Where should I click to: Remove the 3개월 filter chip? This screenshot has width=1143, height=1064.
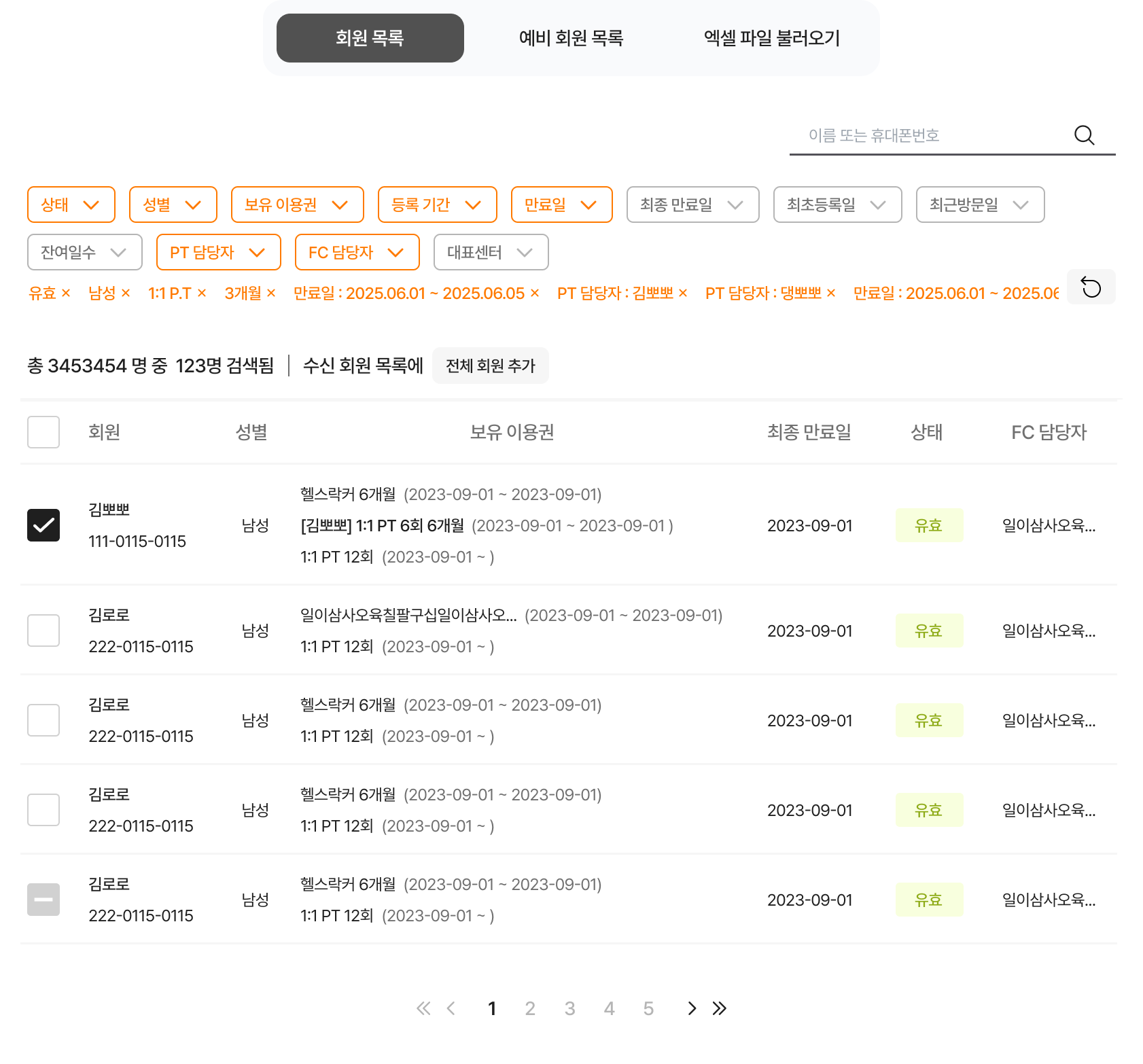click(271, 294)
